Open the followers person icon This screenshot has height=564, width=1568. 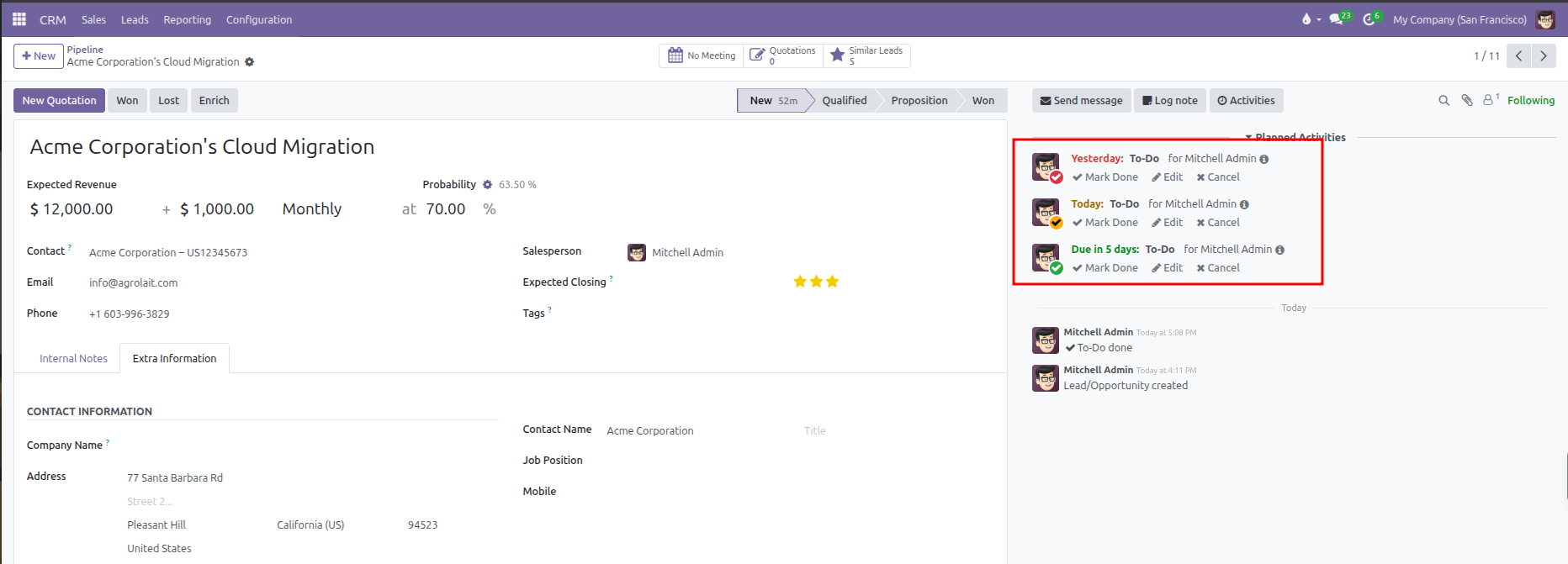(1490, 99)
